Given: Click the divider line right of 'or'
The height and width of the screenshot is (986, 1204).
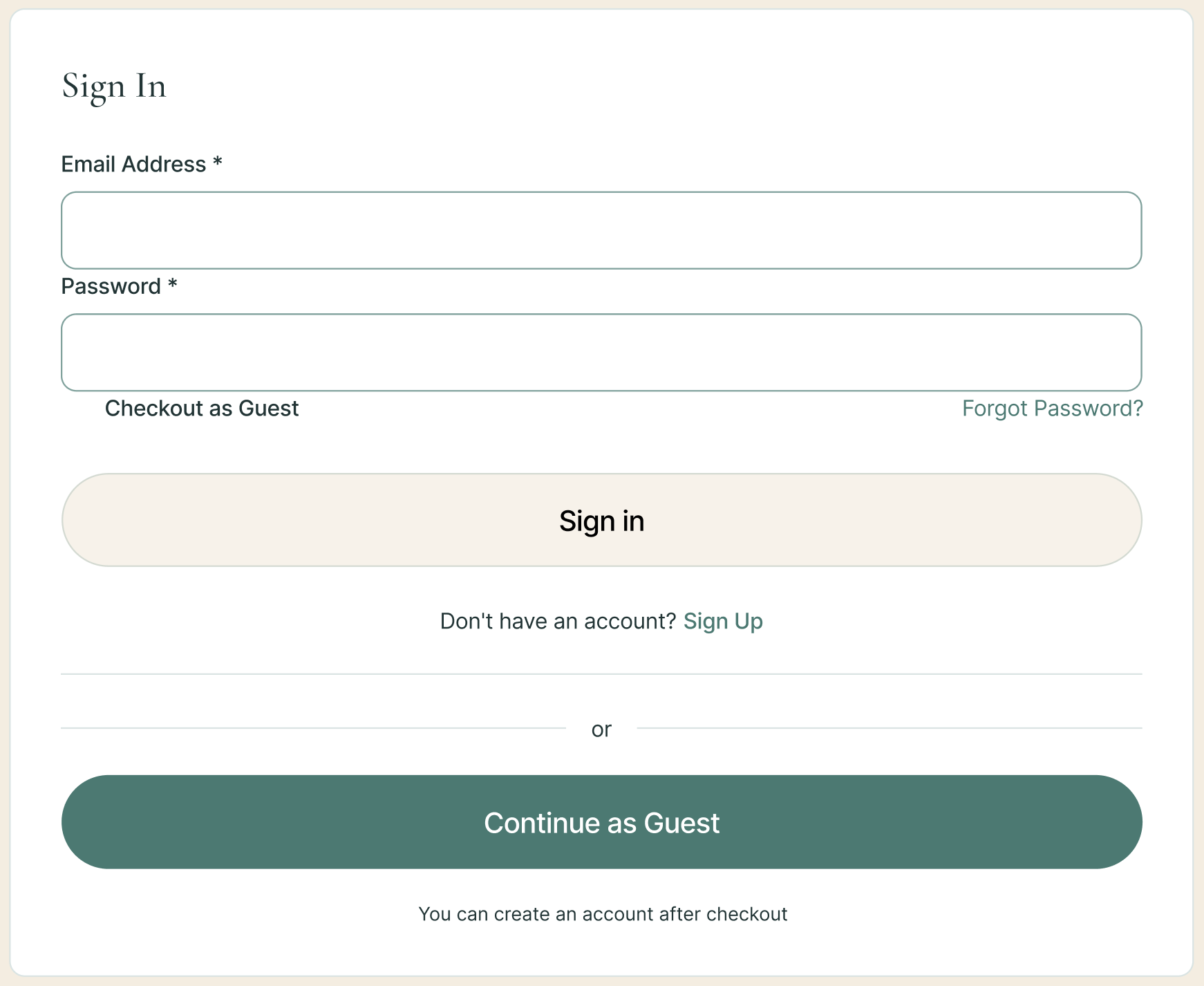Looking at the screenshot, I should (890, 728).
